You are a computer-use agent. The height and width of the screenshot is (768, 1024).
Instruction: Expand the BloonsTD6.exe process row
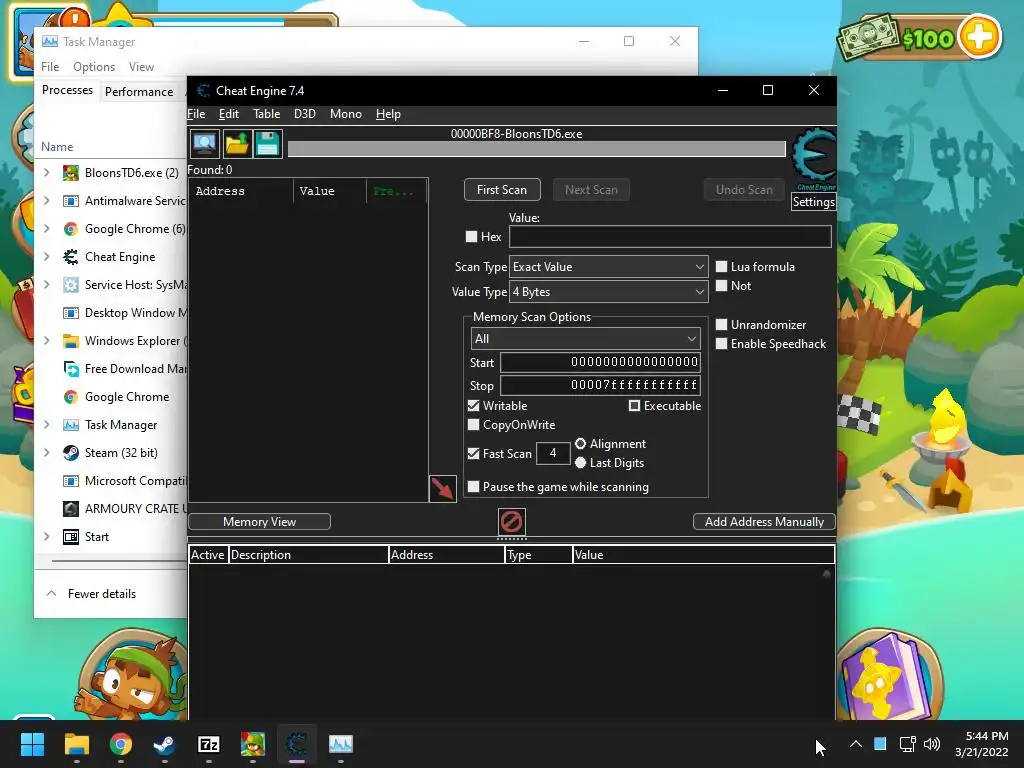coord(46,173)
